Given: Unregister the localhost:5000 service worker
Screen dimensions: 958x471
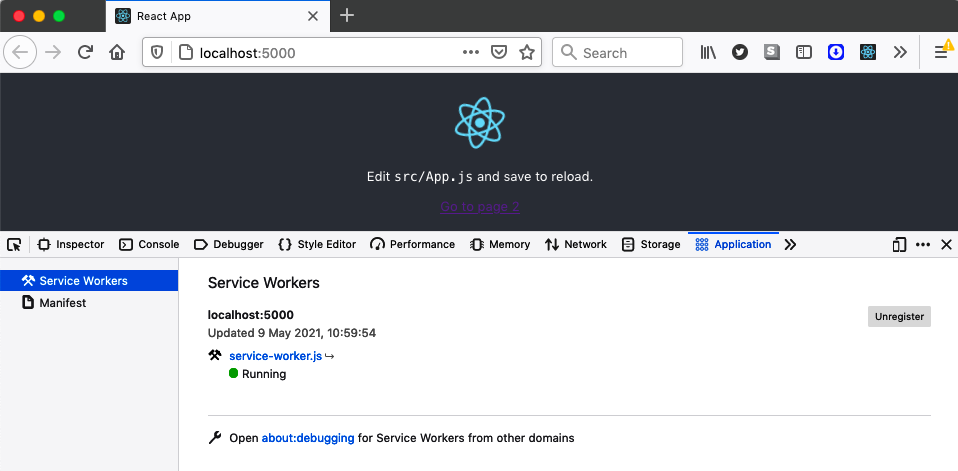Looking at the screenshot, I should click(x=899, y=317).
